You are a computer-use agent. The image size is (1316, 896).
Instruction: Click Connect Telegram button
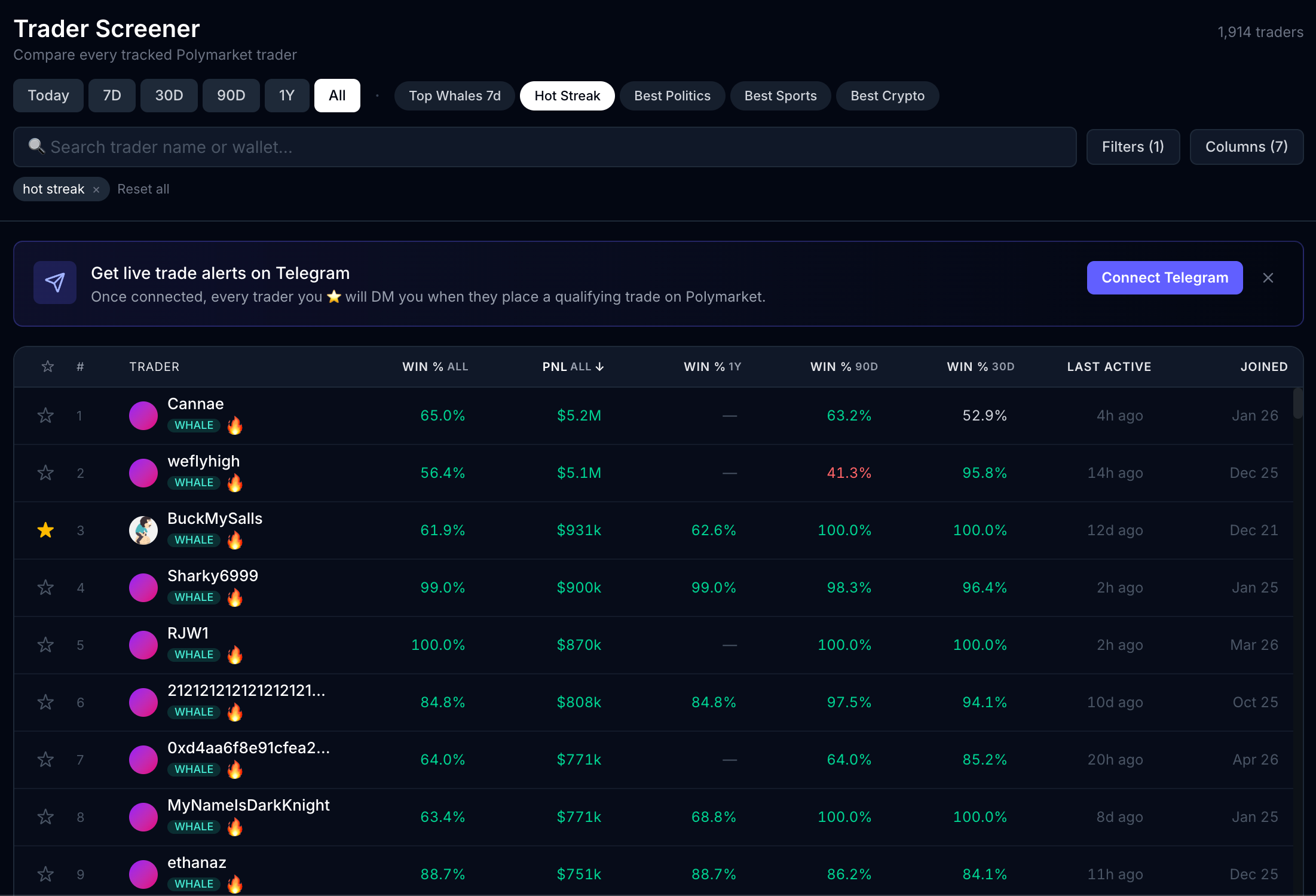coord(1165,278)
